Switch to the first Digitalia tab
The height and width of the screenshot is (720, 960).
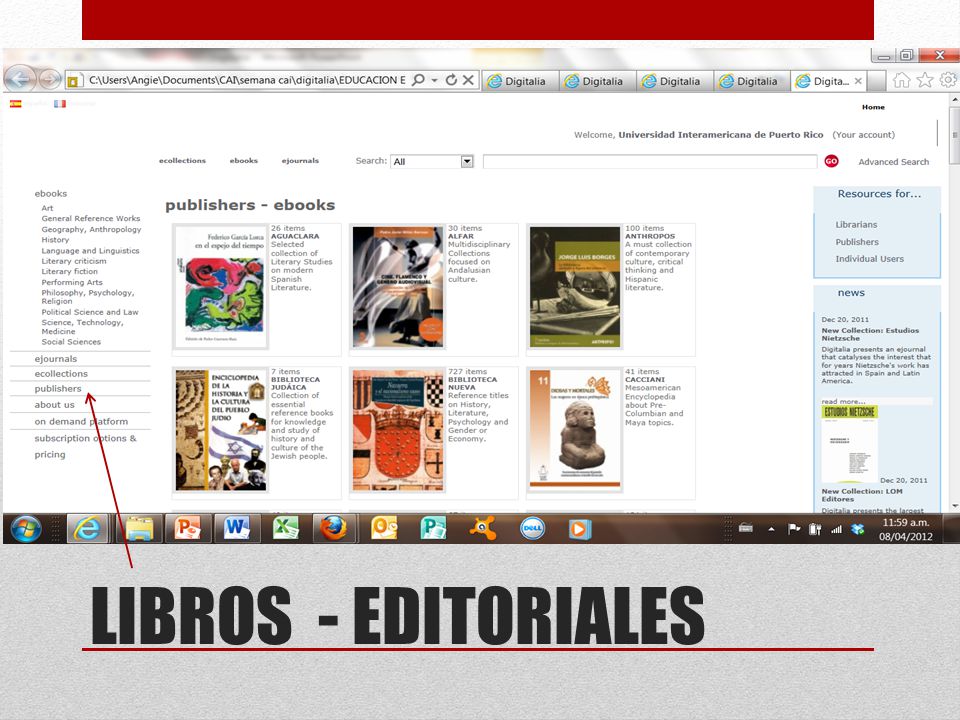pyautogui.click(x=520, y=81)
